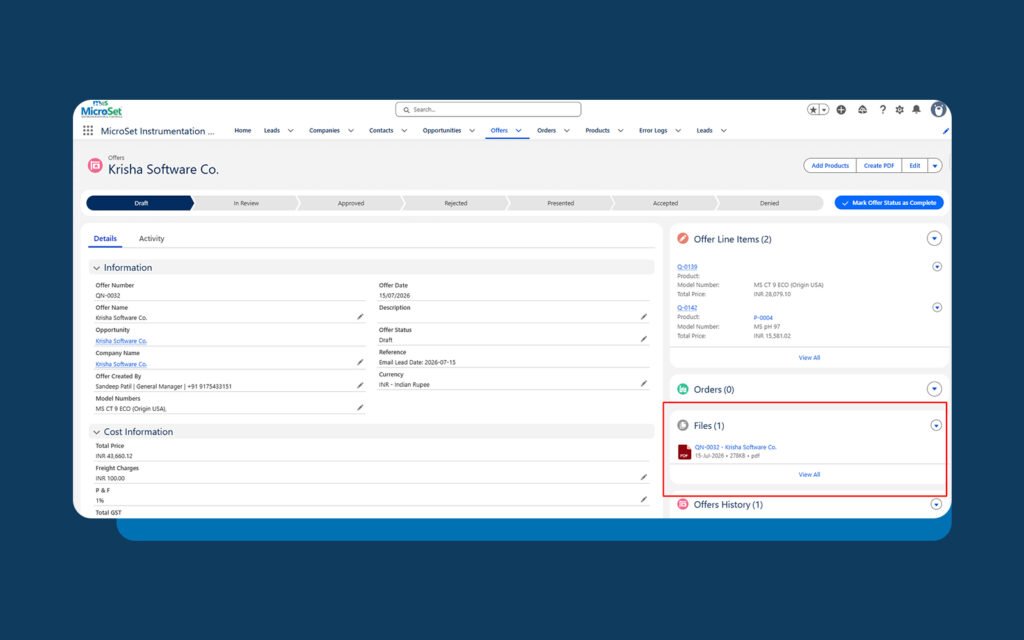Expand the Companies nav chevron

click(351, 131)
